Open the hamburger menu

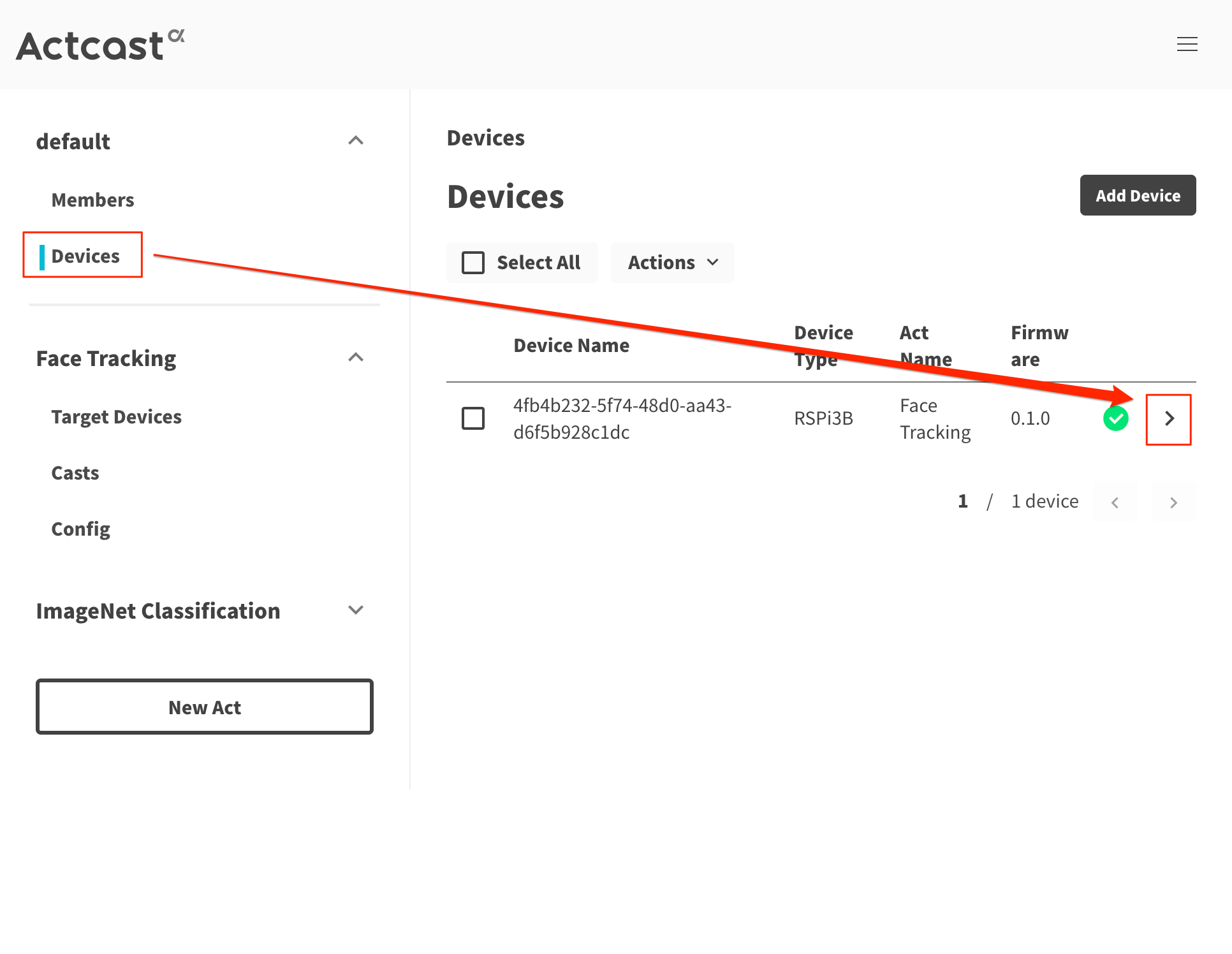(x=1187, y=44)
